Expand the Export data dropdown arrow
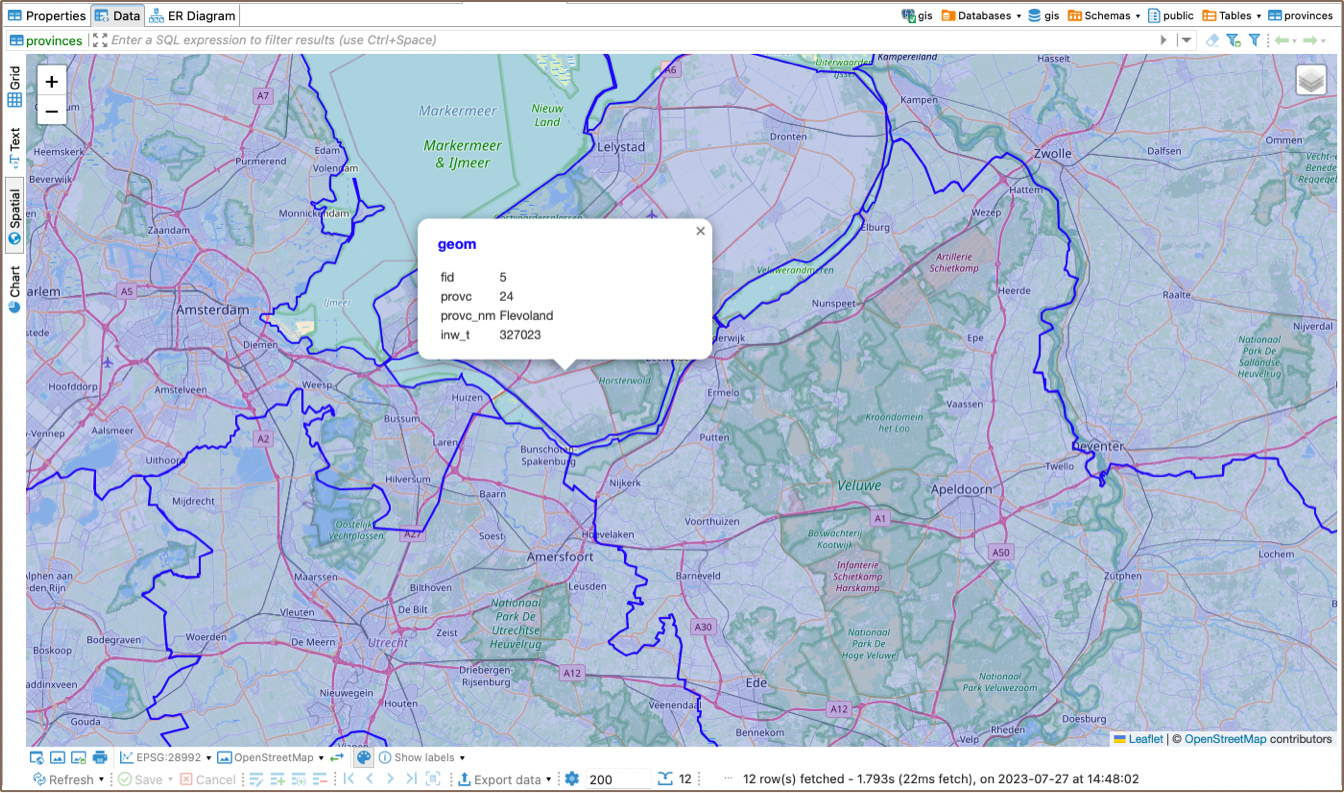The image size is (1344, 793). tap(549, 780)
